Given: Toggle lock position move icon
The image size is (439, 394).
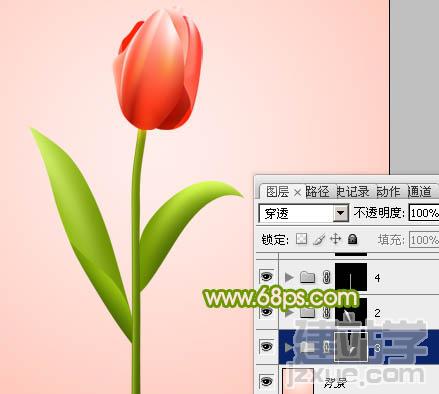Looking at the screenshot, I should pyautogui.click(x=336, y=239).
